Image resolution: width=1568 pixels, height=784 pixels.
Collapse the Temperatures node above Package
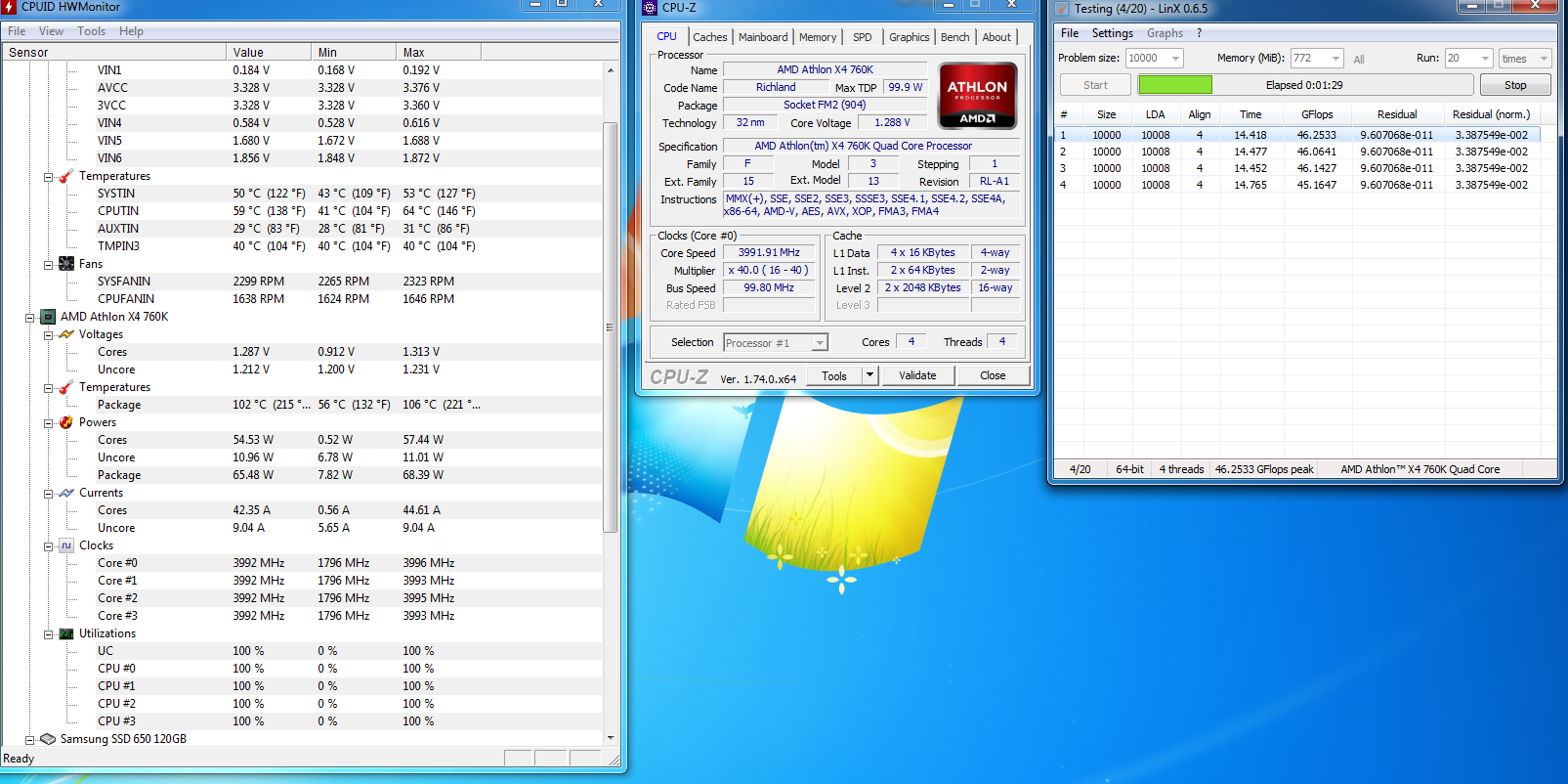click(48, 388)
